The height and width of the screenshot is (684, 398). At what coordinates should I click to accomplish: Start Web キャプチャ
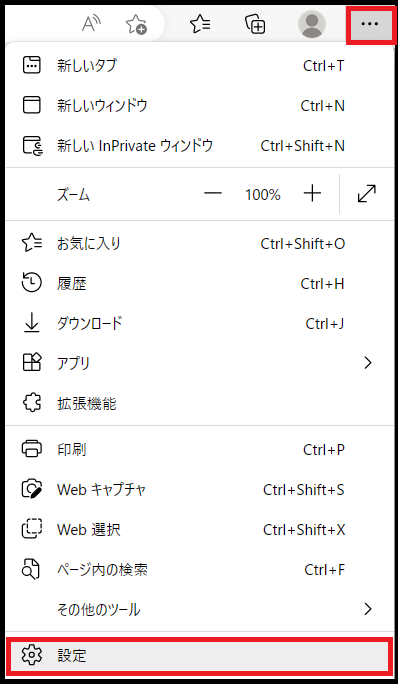pos(199,489)
